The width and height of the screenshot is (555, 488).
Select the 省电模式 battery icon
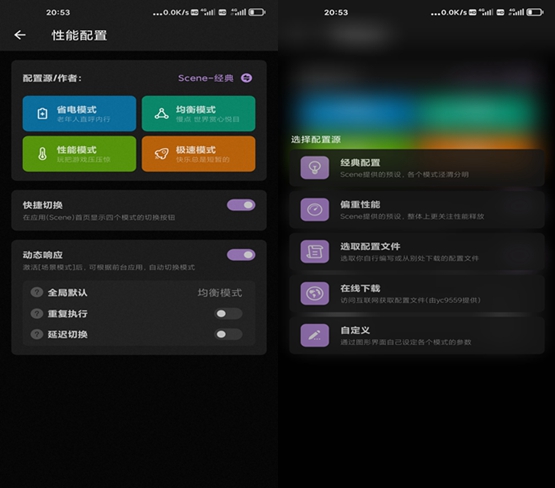[x=42, y=114]
